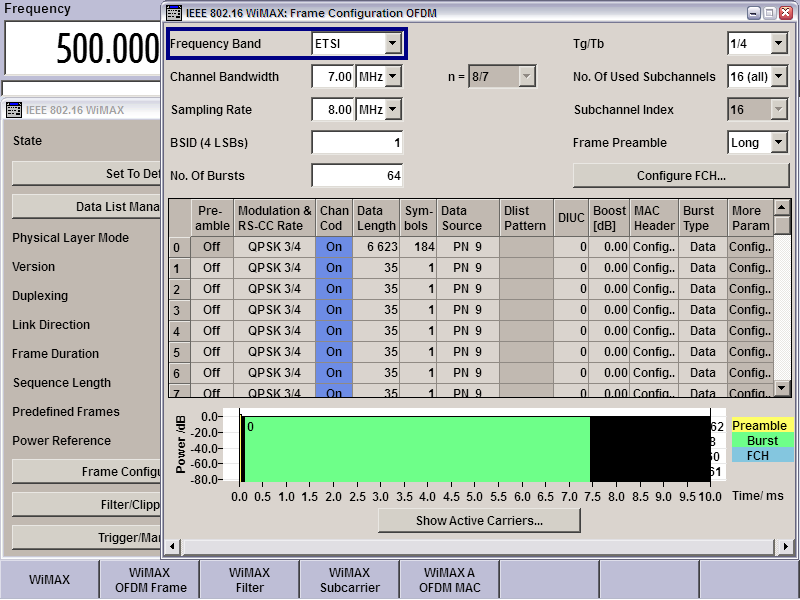800x600 pixels.
Task: Click the Configure FCH... button
Action: pos(681,176)
